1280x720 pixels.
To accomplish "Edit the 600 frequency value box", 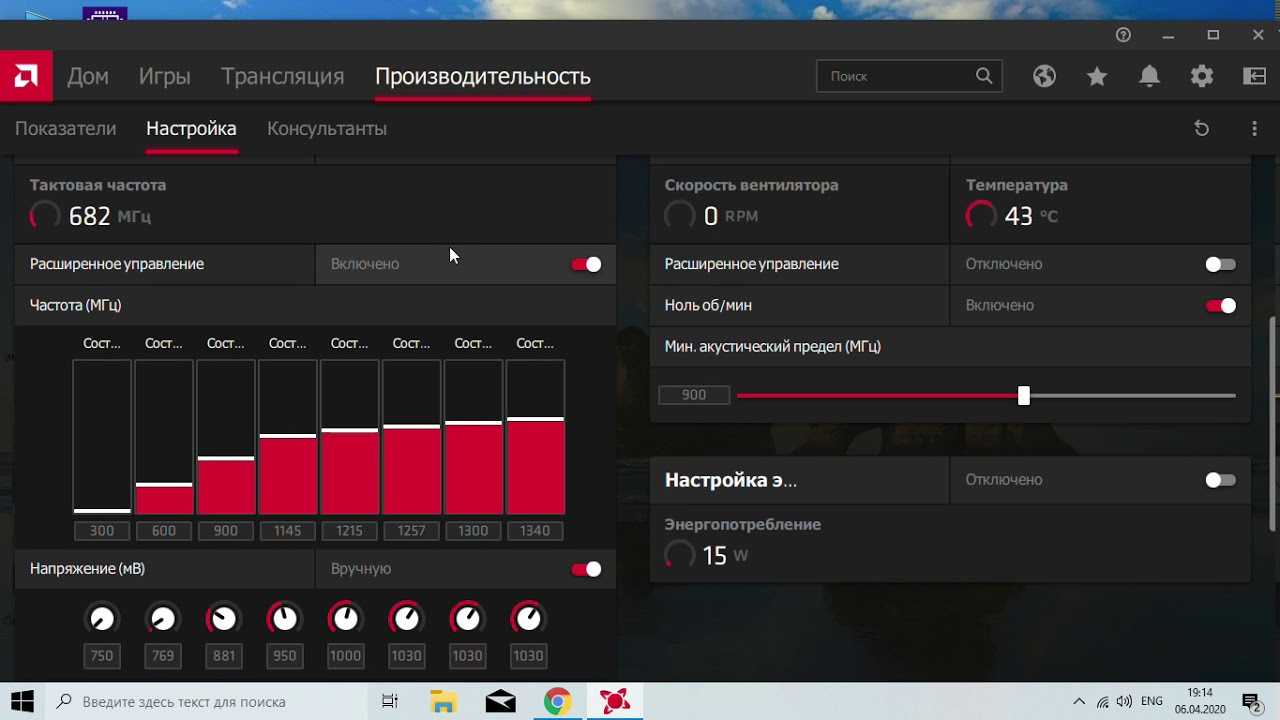I will click(164, 531).
